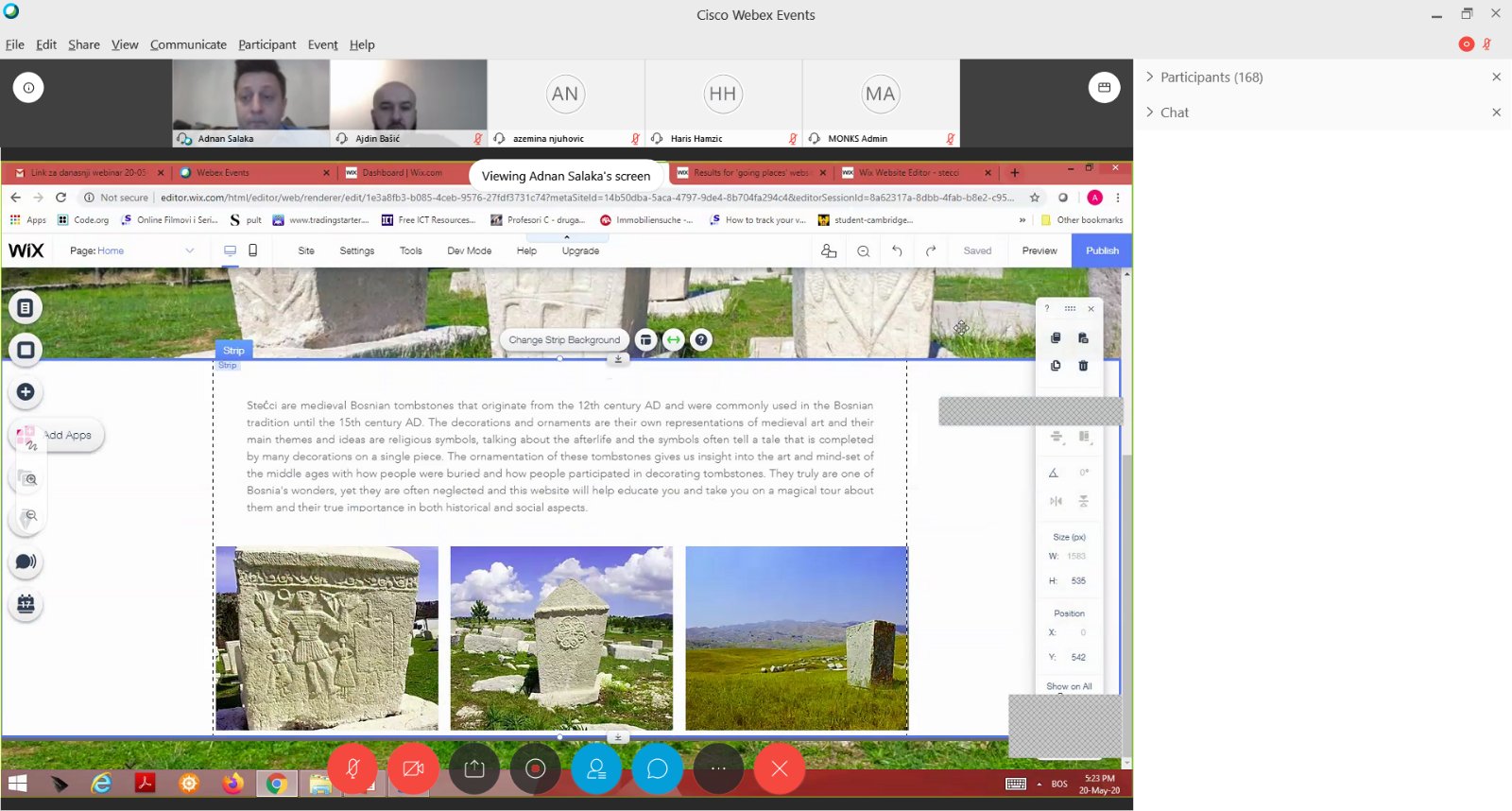Open the Chat bubble round button
Screen dimensions: 1512x811
[x=657, y=768]
